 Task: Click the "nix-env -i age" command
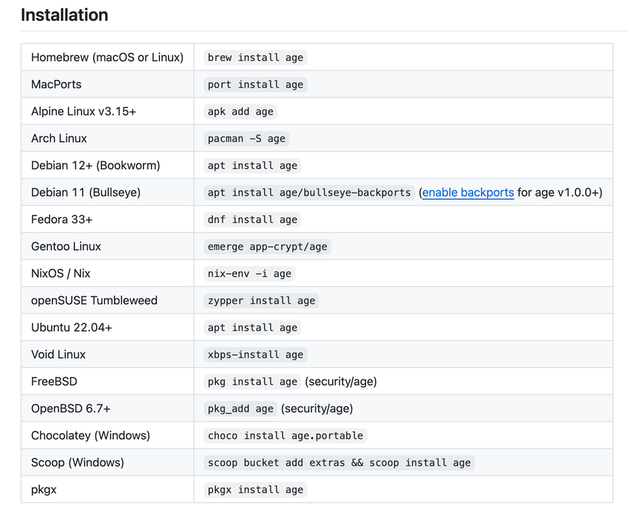point(249,273)
